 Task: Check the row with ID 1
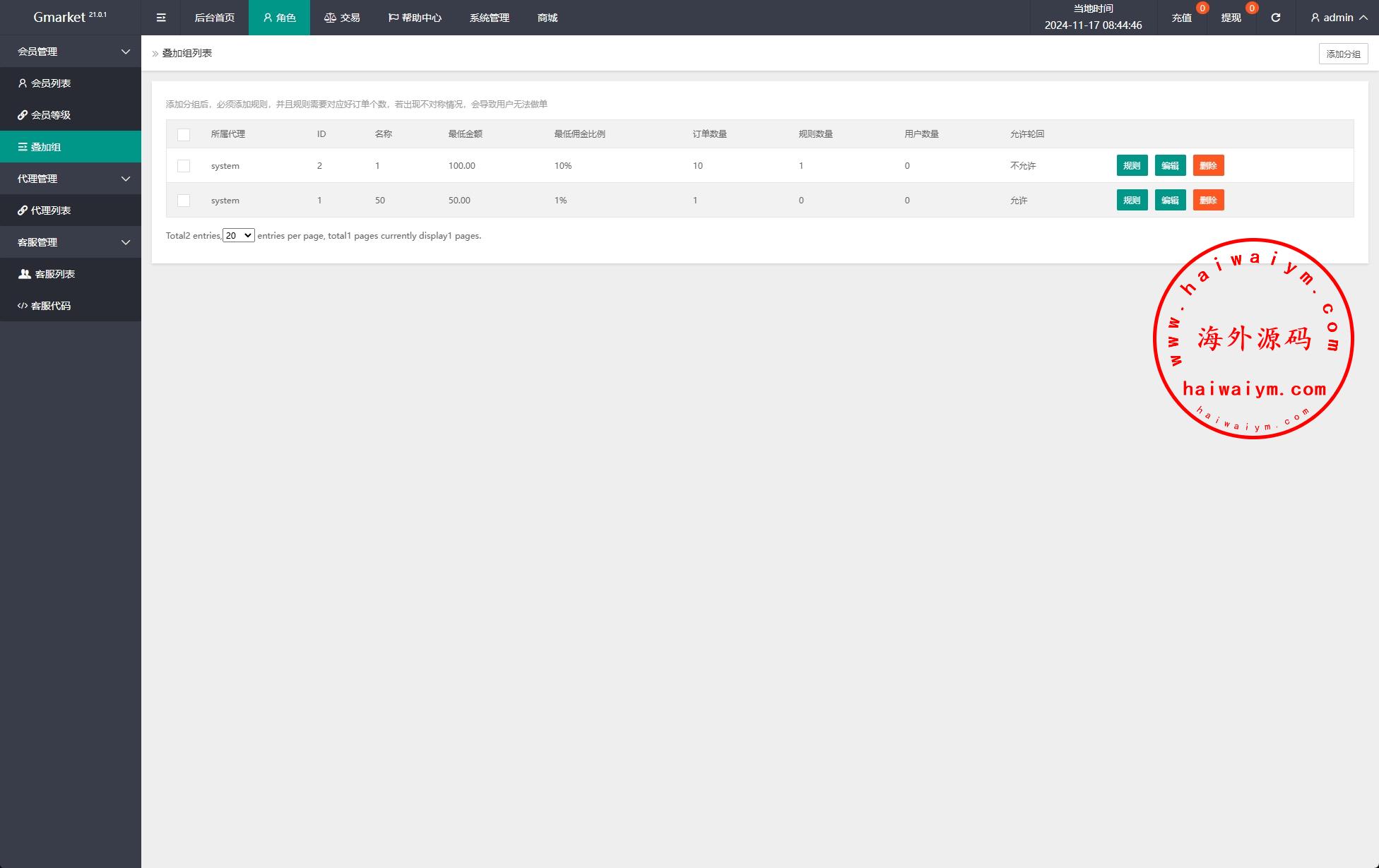pos(184,201)
